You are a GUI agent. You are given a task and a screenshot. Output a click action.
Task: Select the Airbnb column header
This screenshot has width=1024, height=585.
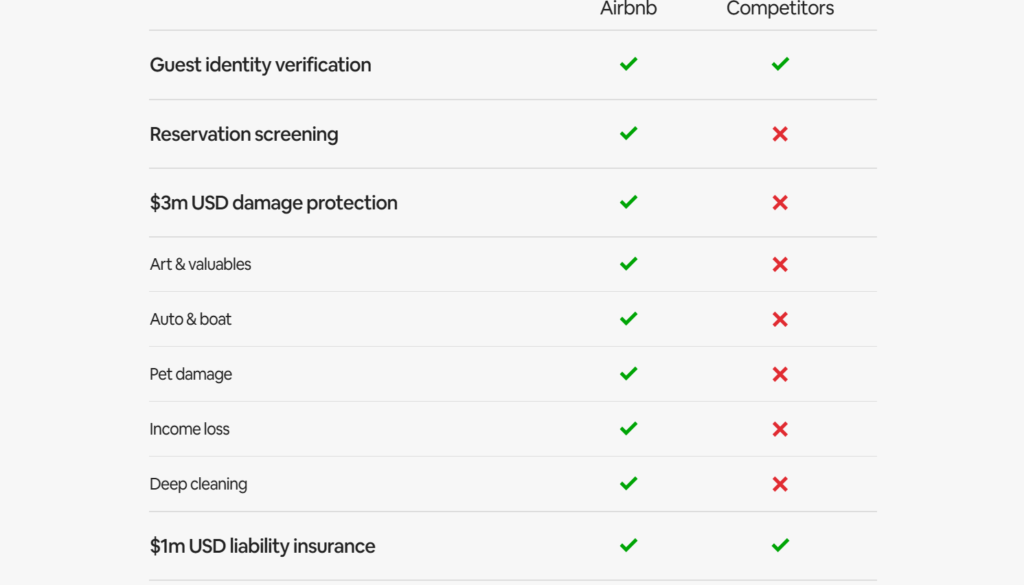click(628, 9)
